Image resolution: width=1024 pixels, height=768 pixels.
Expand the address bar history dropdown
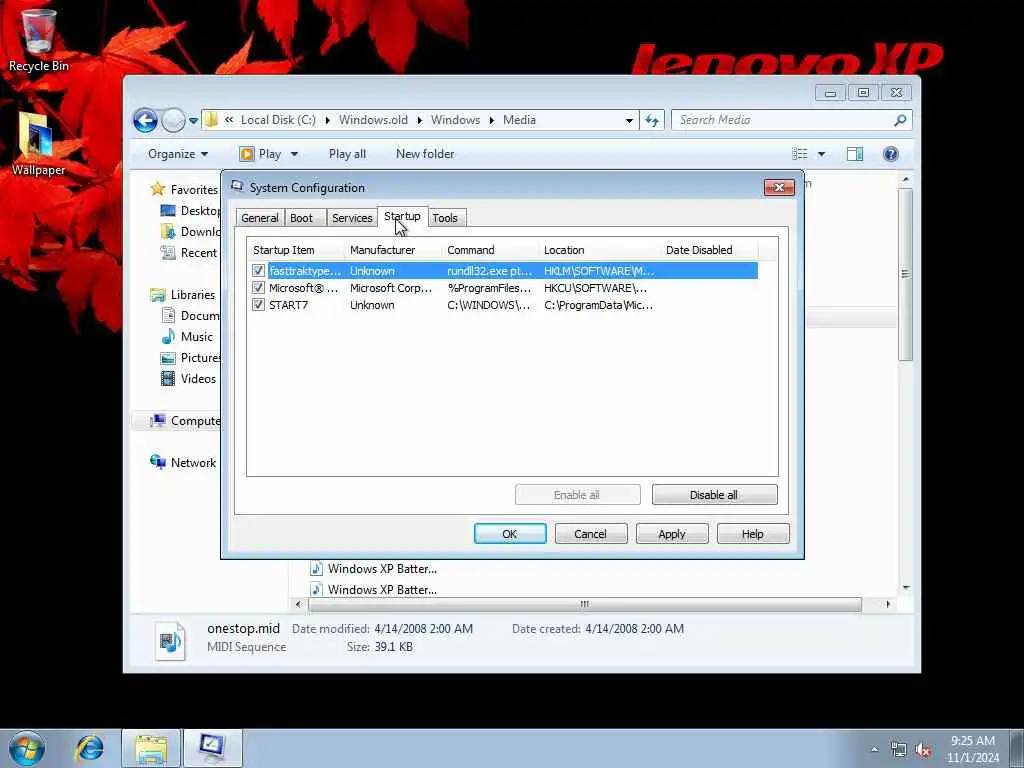[x=629, y=120]
